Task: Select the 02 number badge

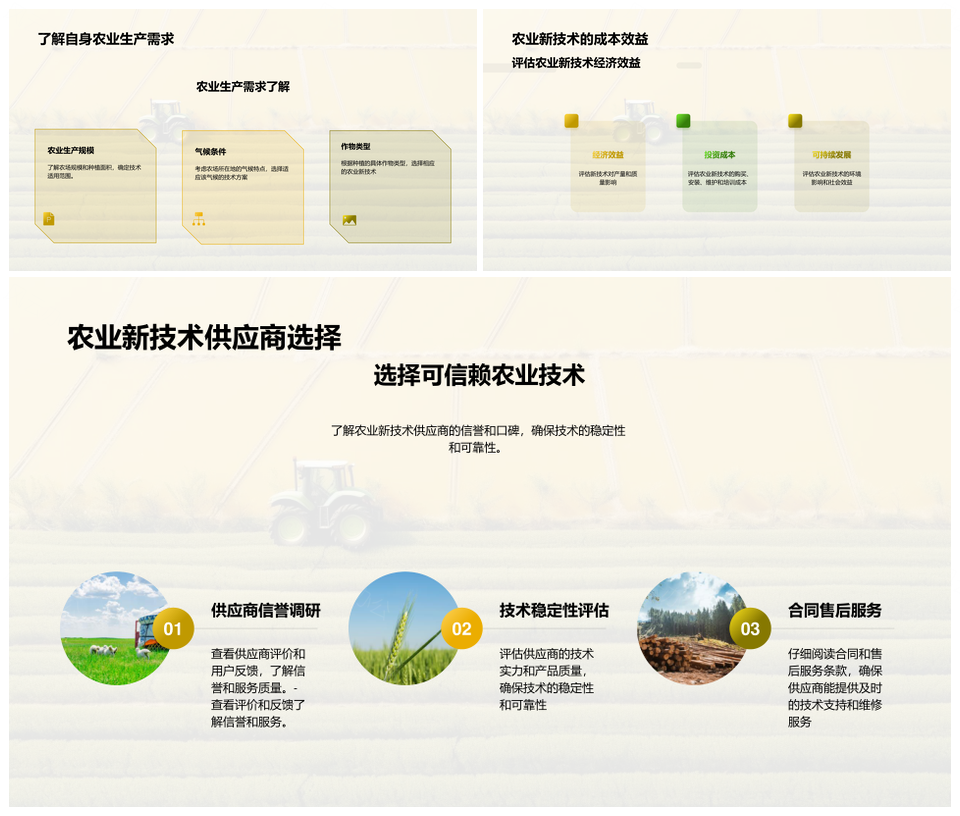Action: tap(461, 629)
